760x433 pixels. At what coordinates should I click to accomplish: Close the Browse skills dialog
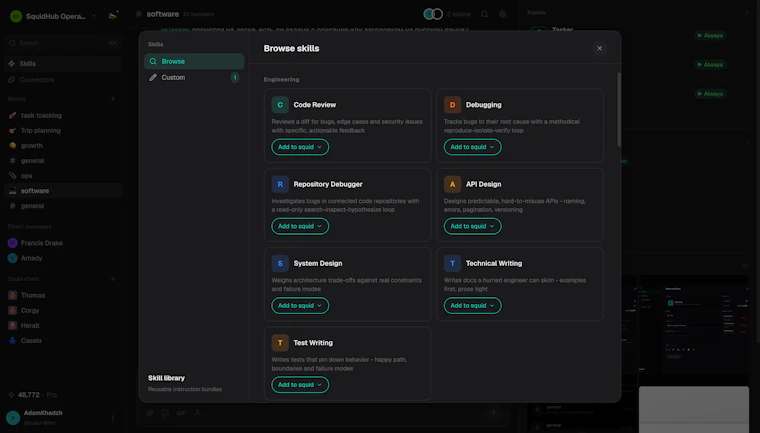600,48
